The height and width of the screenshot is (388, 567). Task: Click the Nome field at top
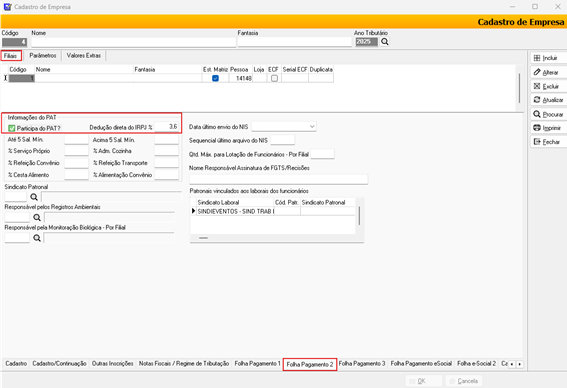tap(133, 42)
